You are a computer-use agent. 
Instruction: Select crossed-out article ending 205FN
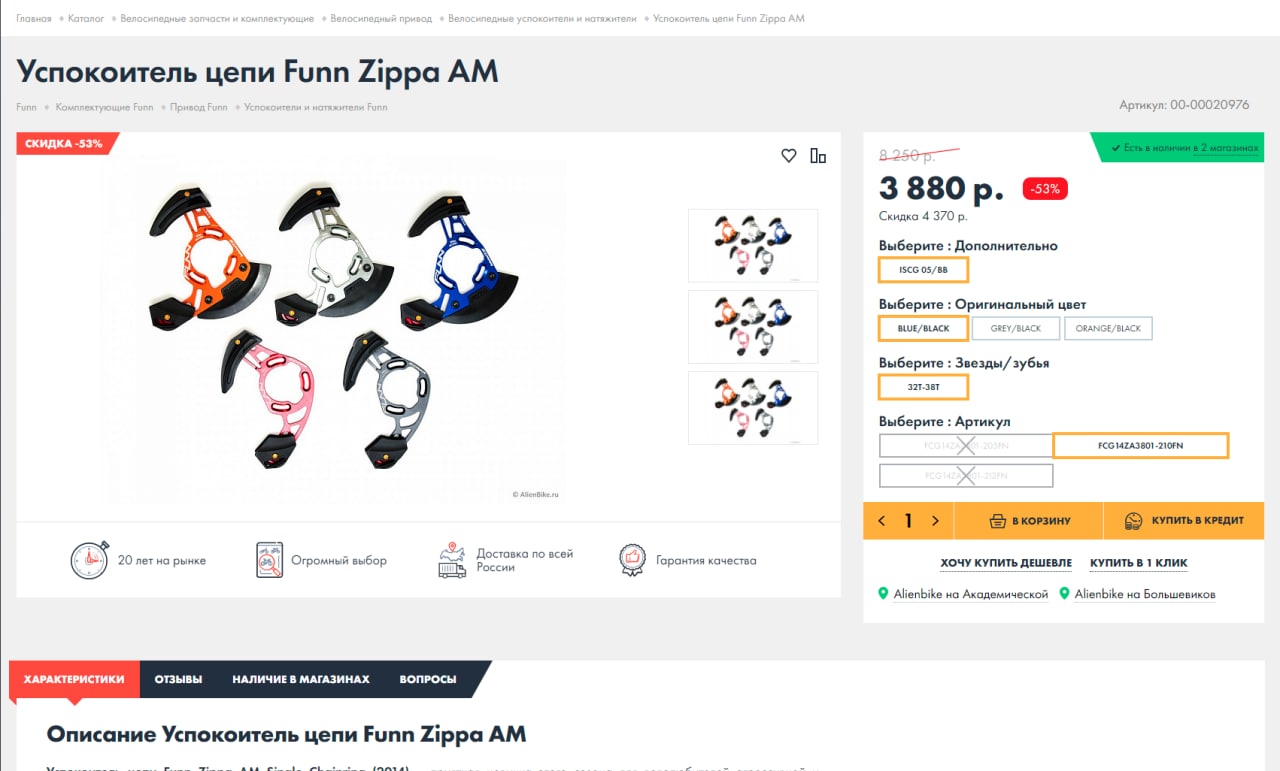coord(966,445)
